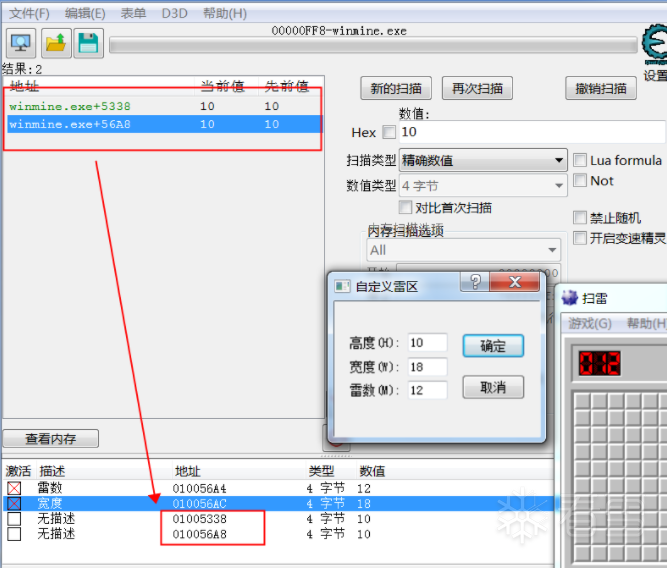Screen dimensions: 667x568
Task: Click address 010056A4 in the table
Action: pyautogui.click(x=200, y=488)
